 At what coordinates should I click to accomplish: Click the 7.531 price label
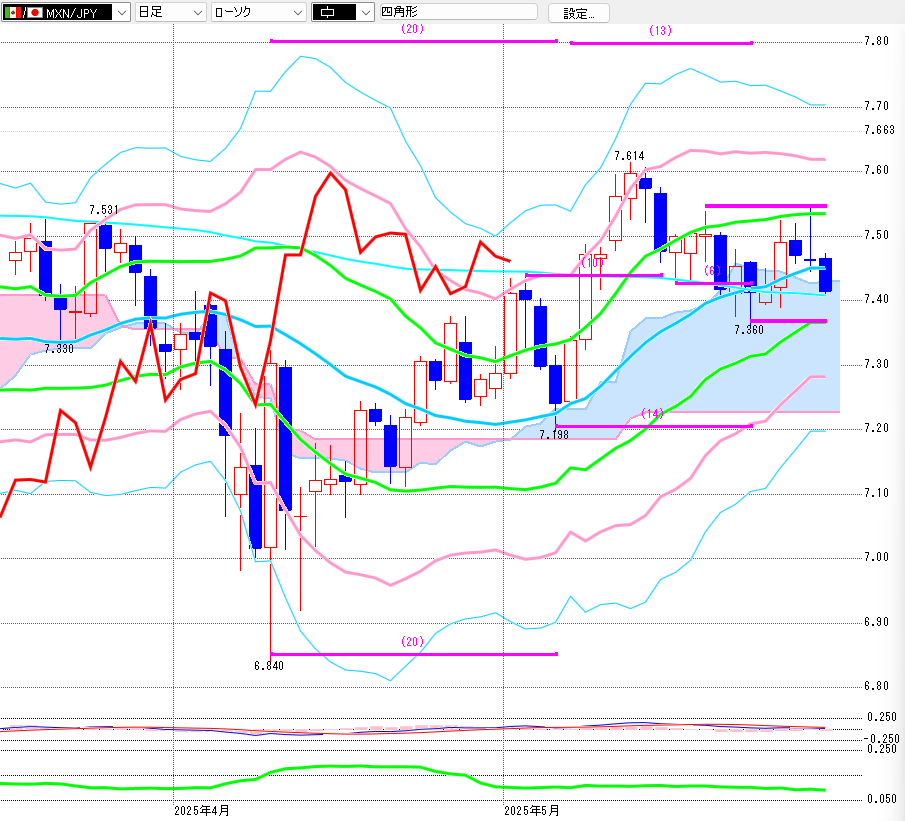(x=103, y=210)
